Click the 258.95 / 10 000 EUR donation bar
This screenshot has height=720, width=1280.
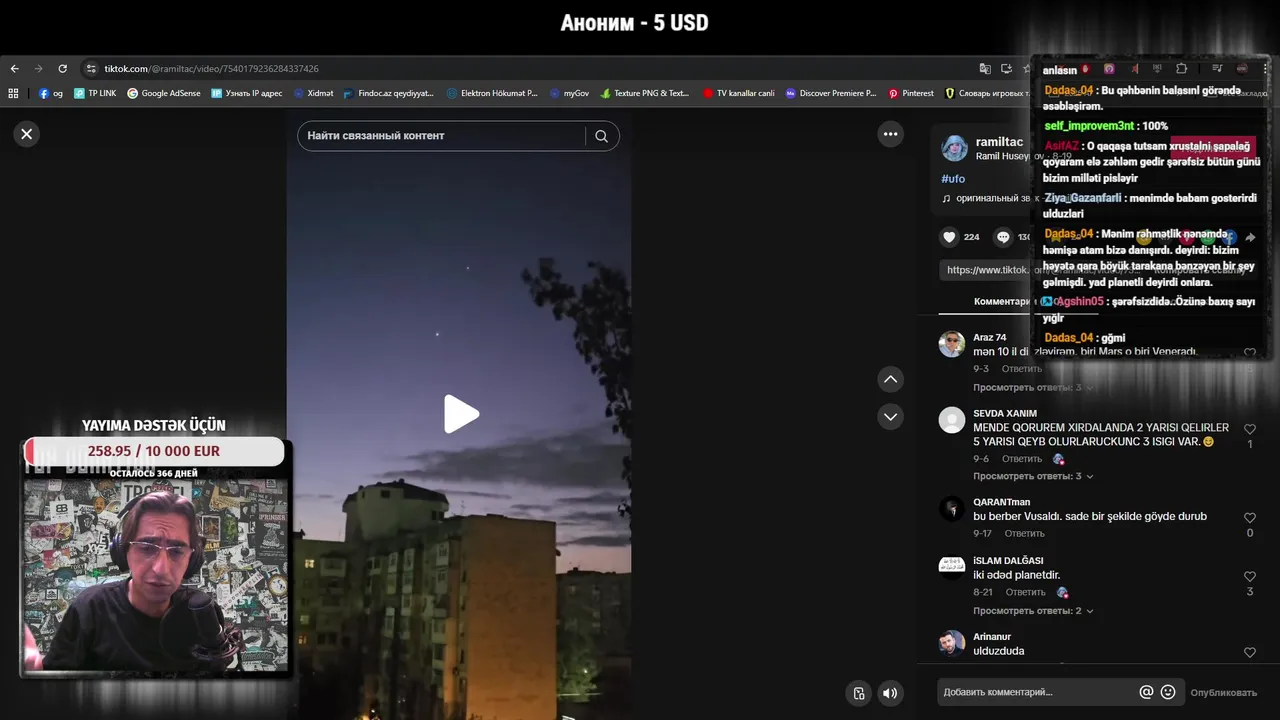(154, 451)
